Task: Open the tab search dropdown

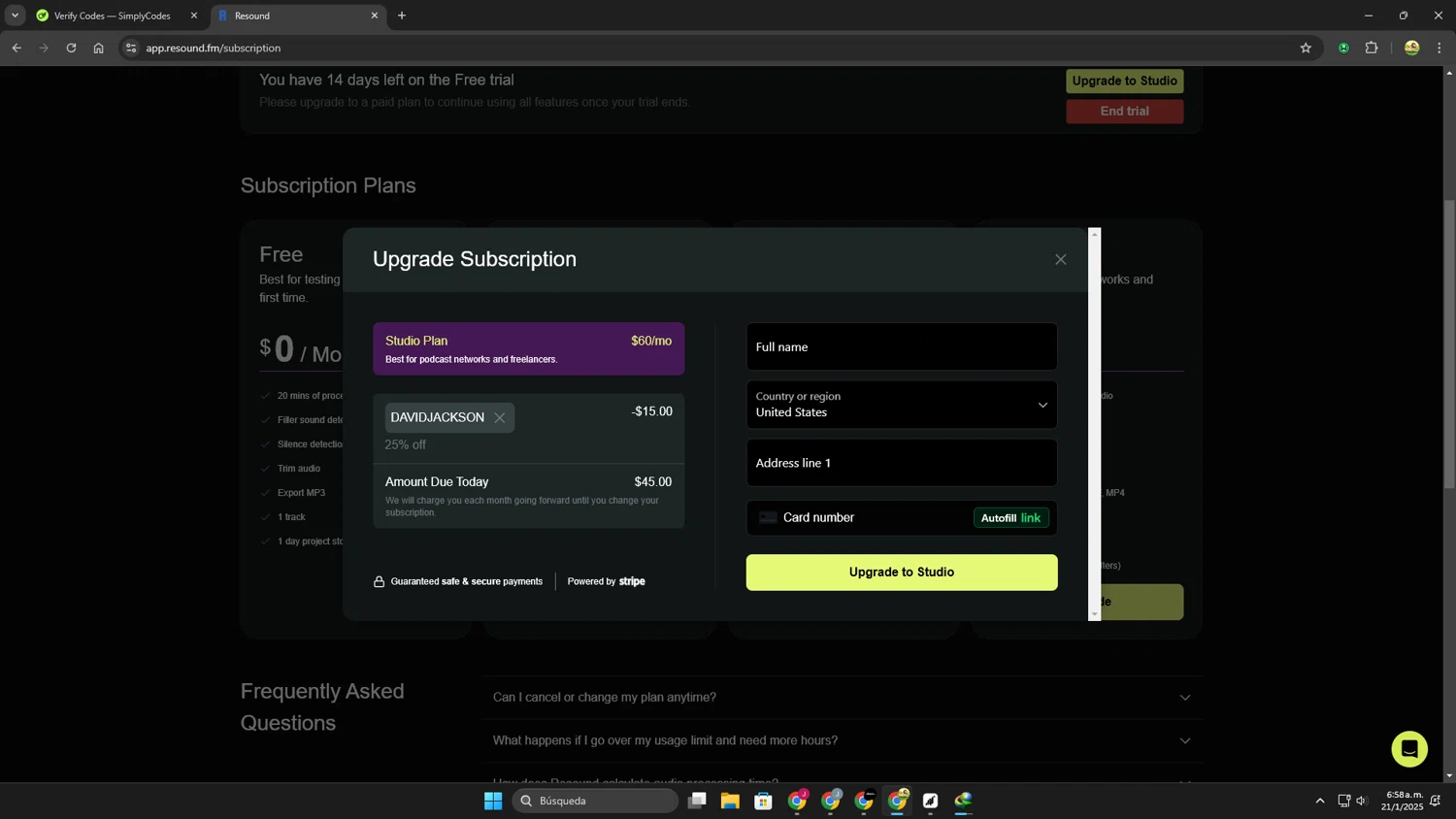Action: click(x=15, y=16)
